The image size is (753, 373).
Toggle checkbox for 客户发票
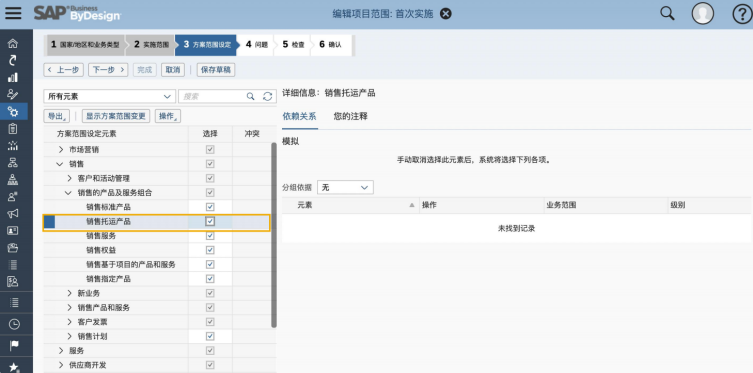coord(210,322)
